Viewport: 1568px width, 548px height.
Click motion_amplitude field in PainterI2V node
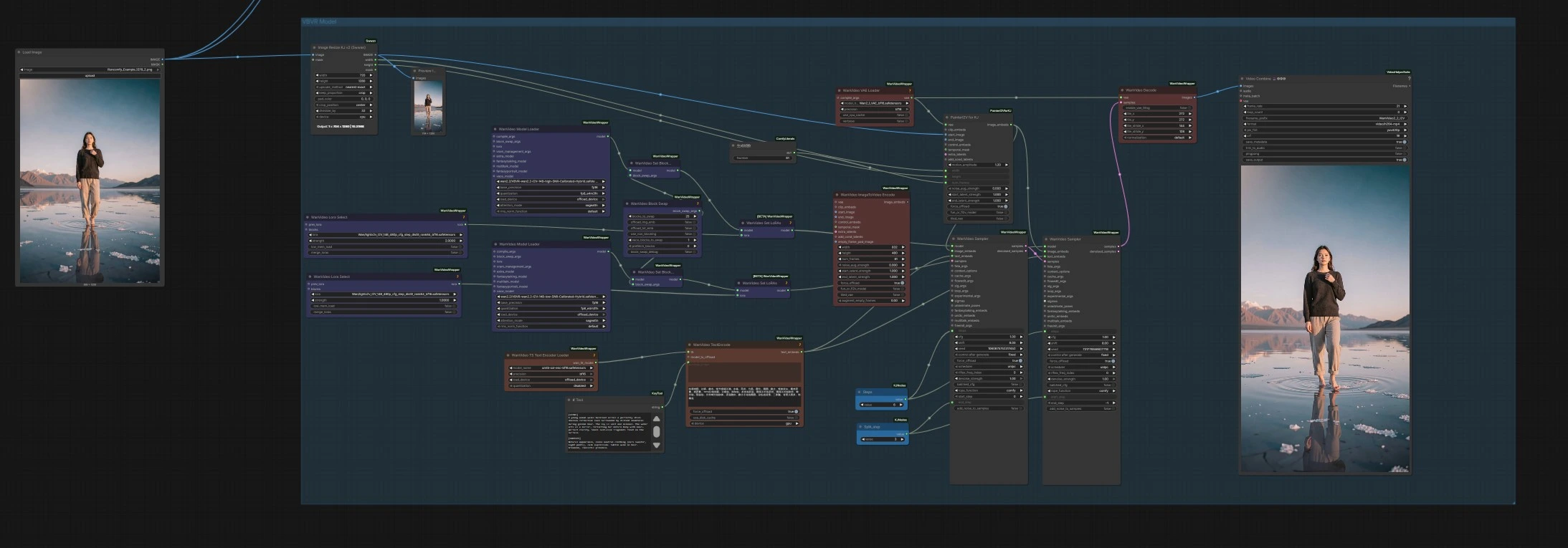point(978,165)
